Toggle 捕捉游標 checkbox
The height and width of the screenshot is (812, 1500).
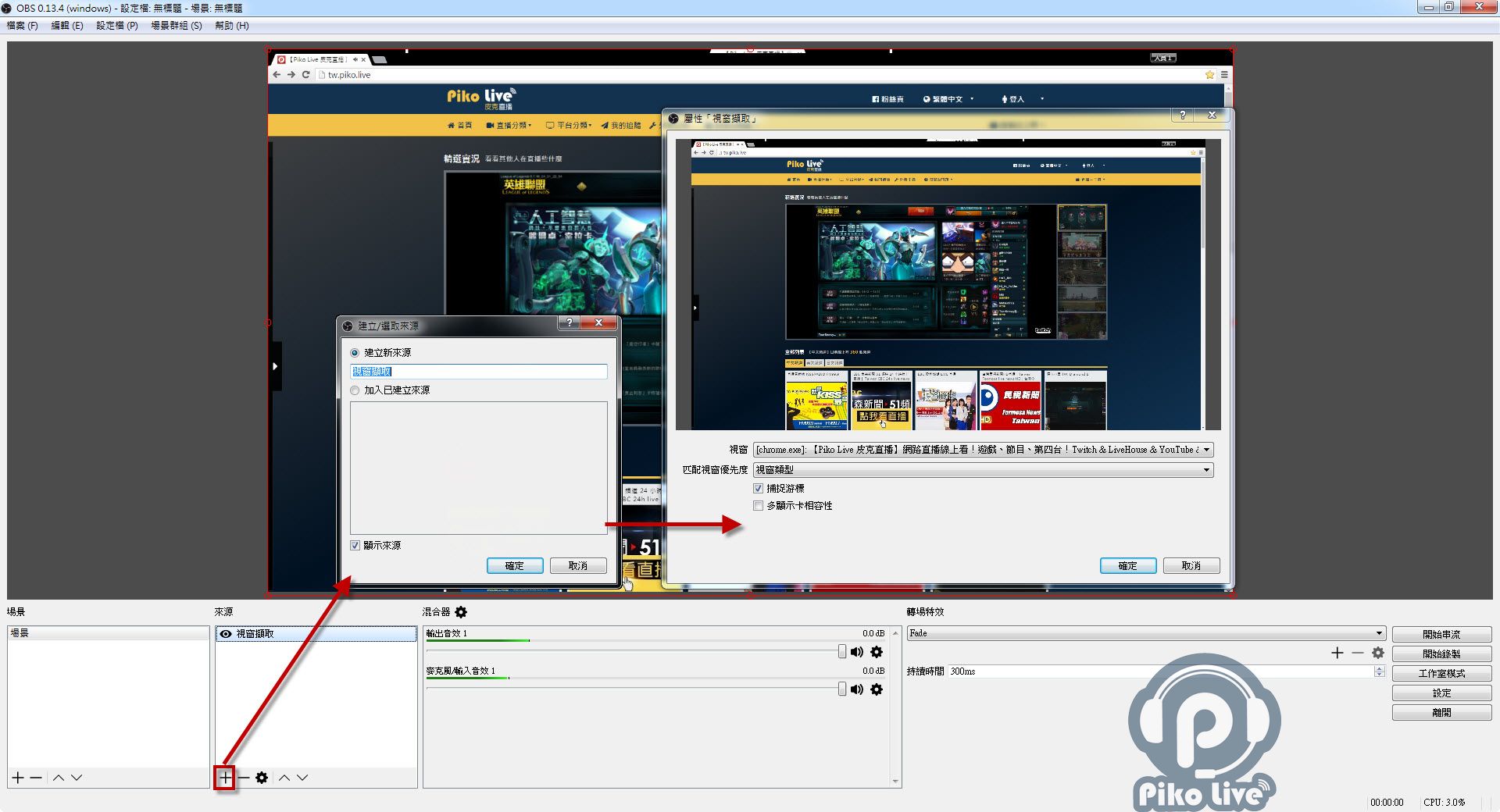coord(758,488)
